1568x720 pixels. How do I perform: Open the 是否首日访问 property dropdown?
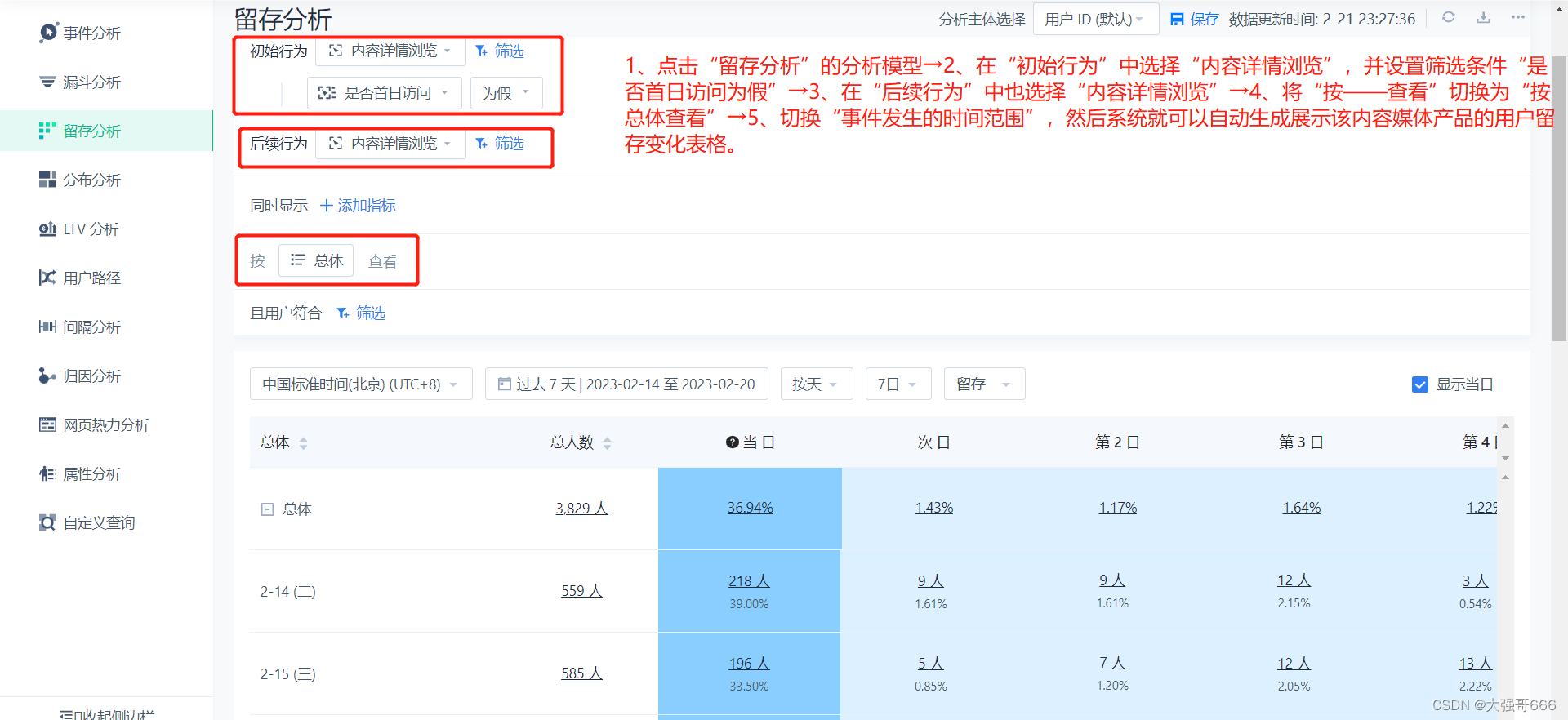click(385, 93)
